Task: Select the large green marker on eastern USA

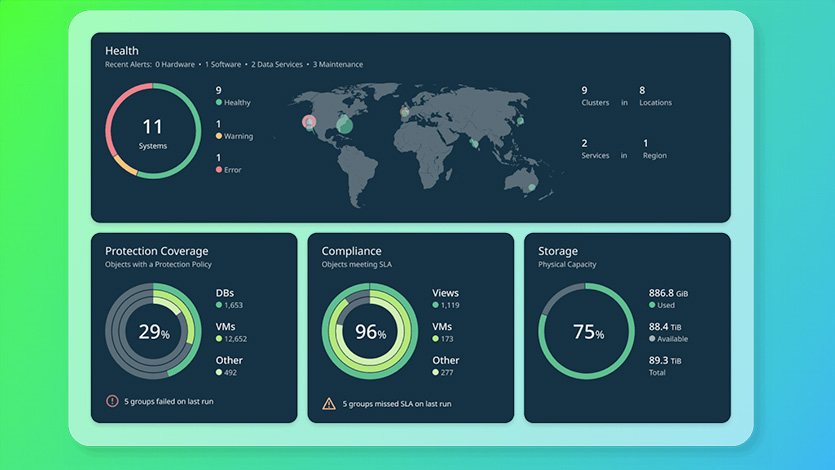Action: point(345,125)
